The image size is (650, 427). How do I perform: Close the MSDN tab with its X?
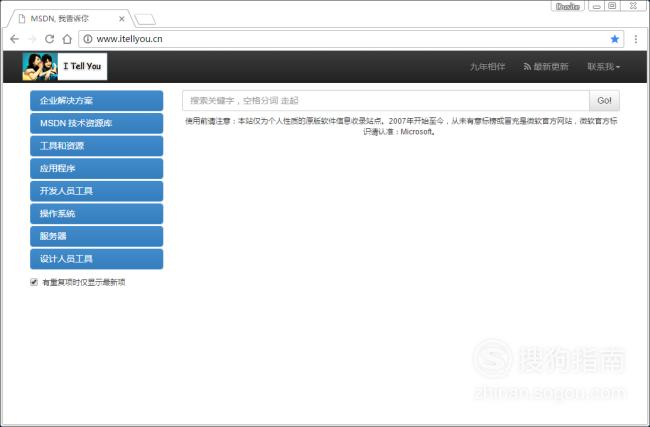(121, 19)
